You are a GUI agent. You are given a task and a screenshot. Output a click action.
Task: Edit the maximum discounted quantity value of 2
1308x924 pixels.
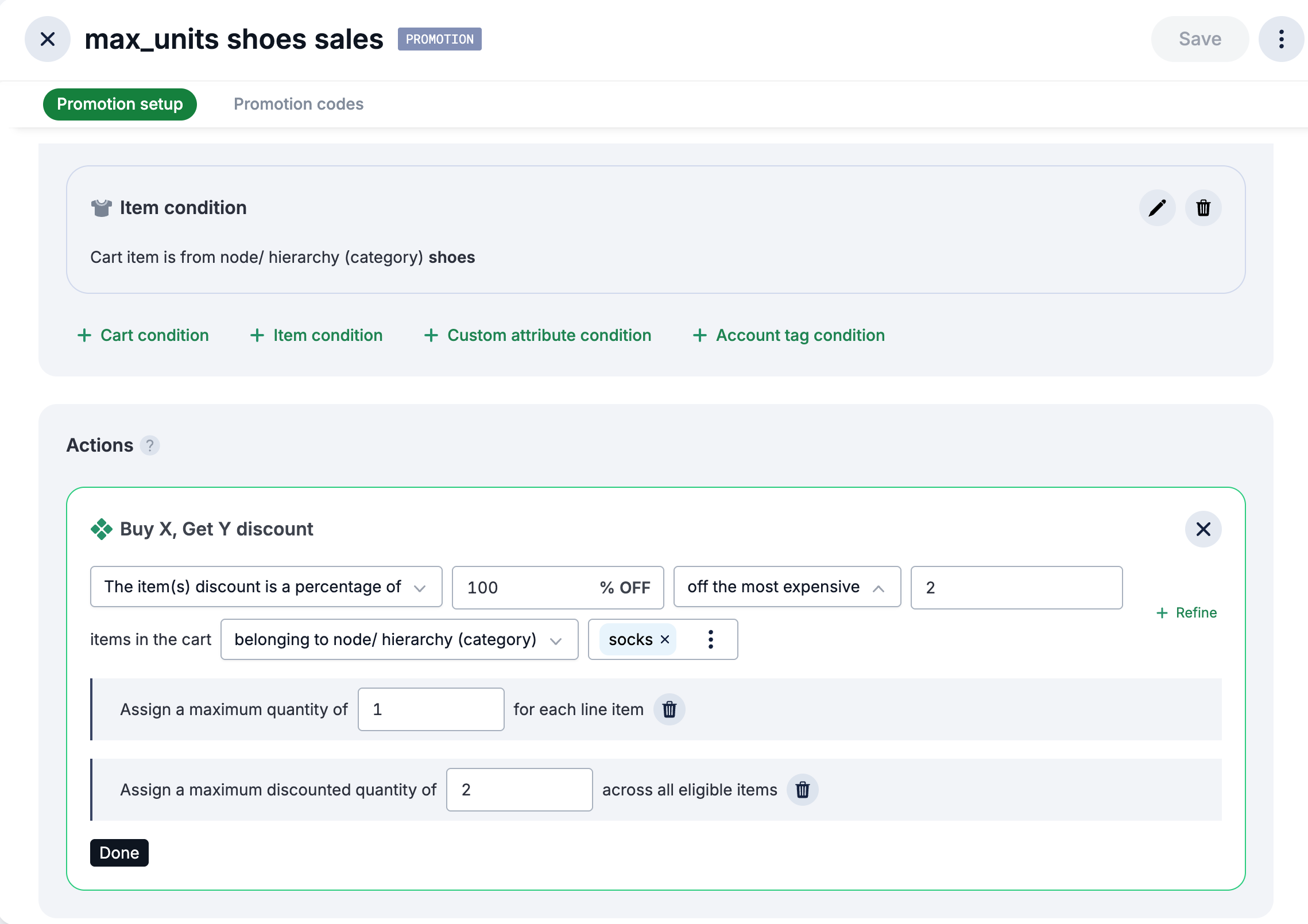click(518, 790)
